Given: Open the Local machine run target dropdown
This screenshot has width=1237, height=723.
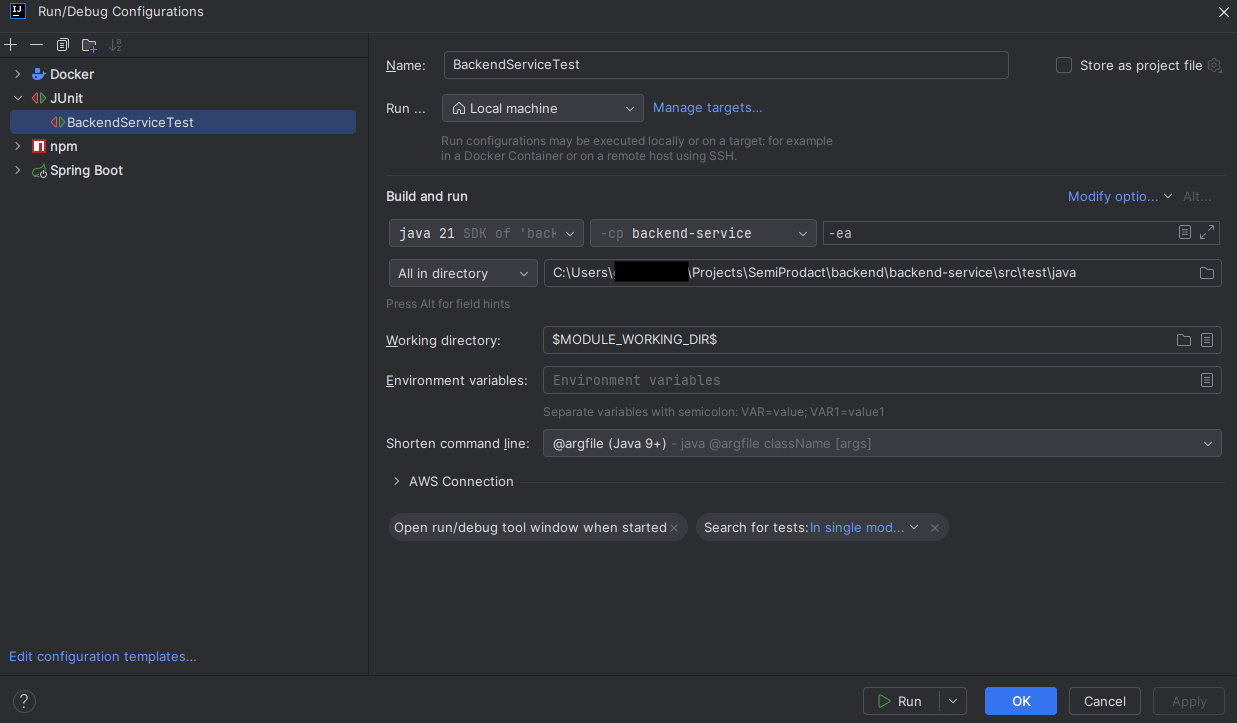Looking at the screenshot, I should pos(543,108).
